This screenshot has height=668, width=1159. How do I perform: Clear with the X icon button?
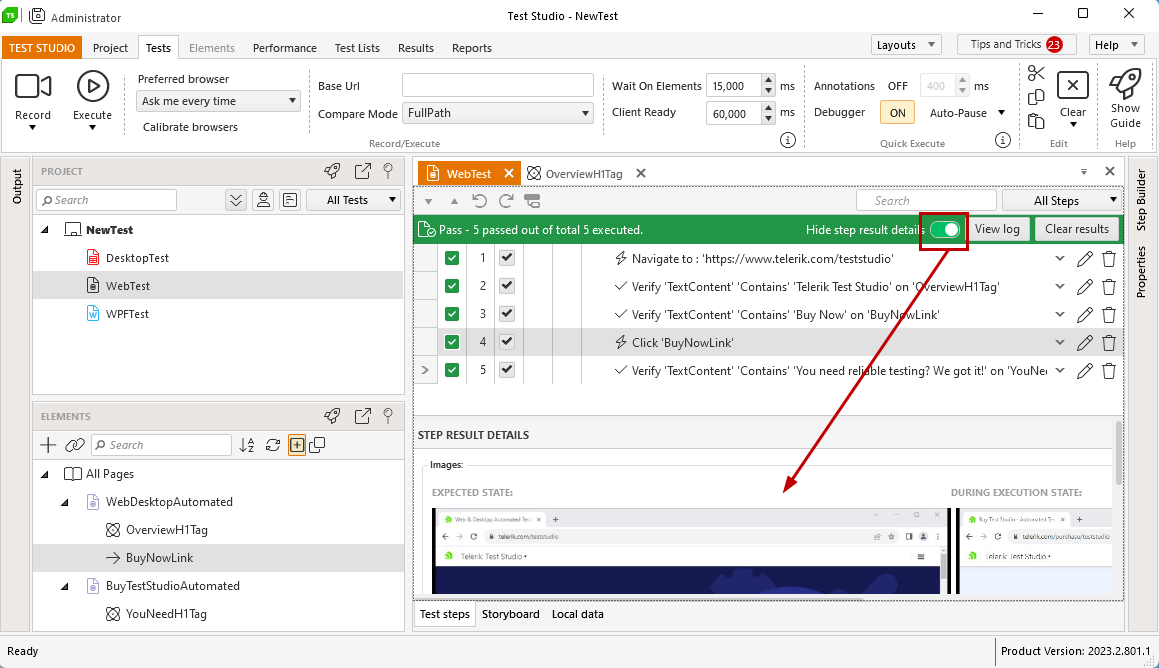click(1073, 86)
